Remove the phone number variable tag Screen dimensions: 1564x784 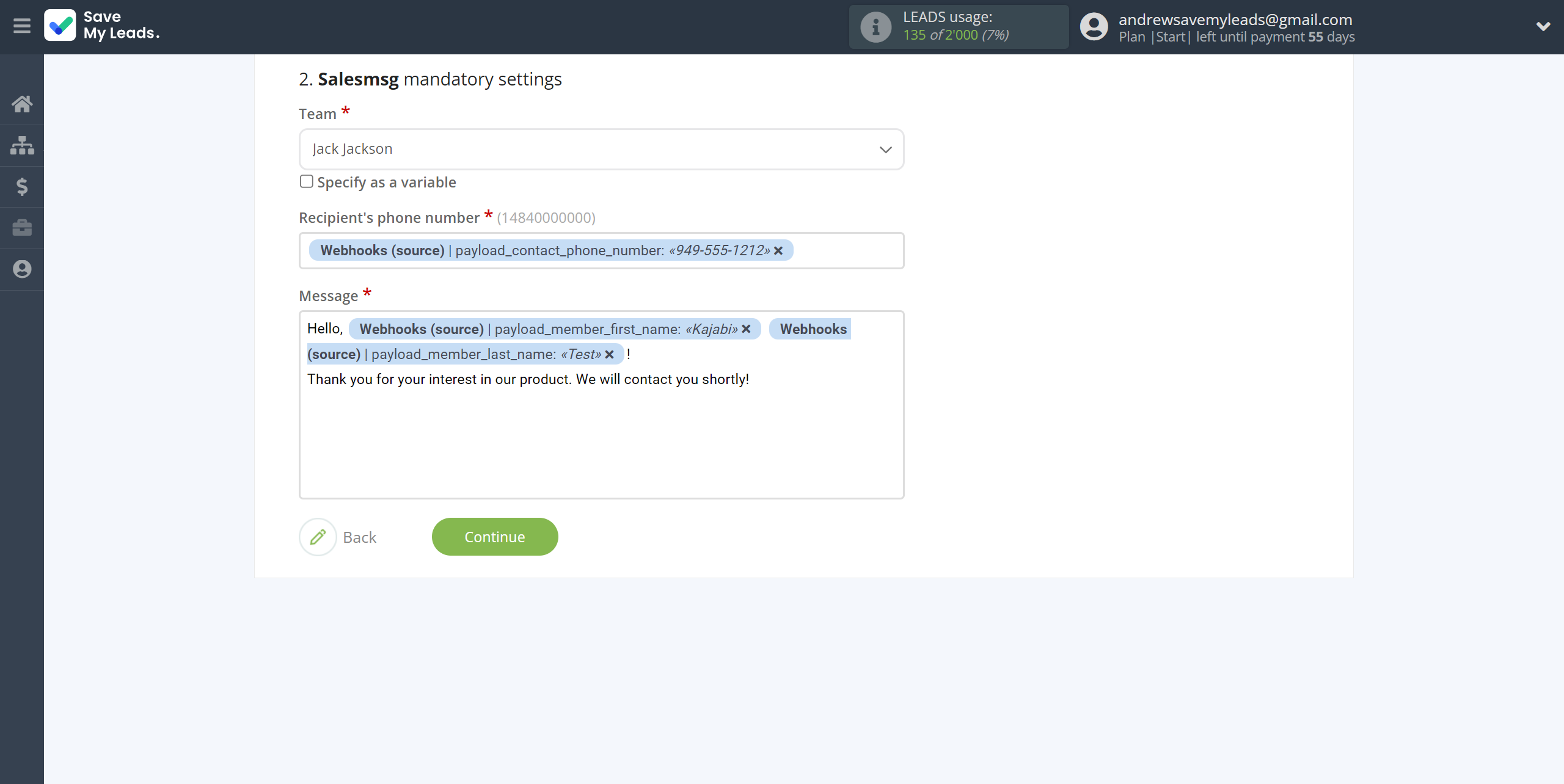778,251
